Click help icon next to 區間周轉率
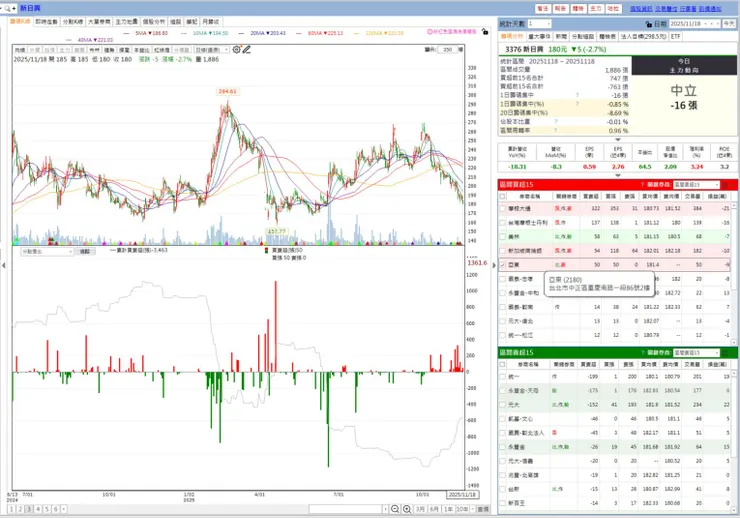Screen dimensions: 740x518 pyautogui.click(x=555, y=130)
